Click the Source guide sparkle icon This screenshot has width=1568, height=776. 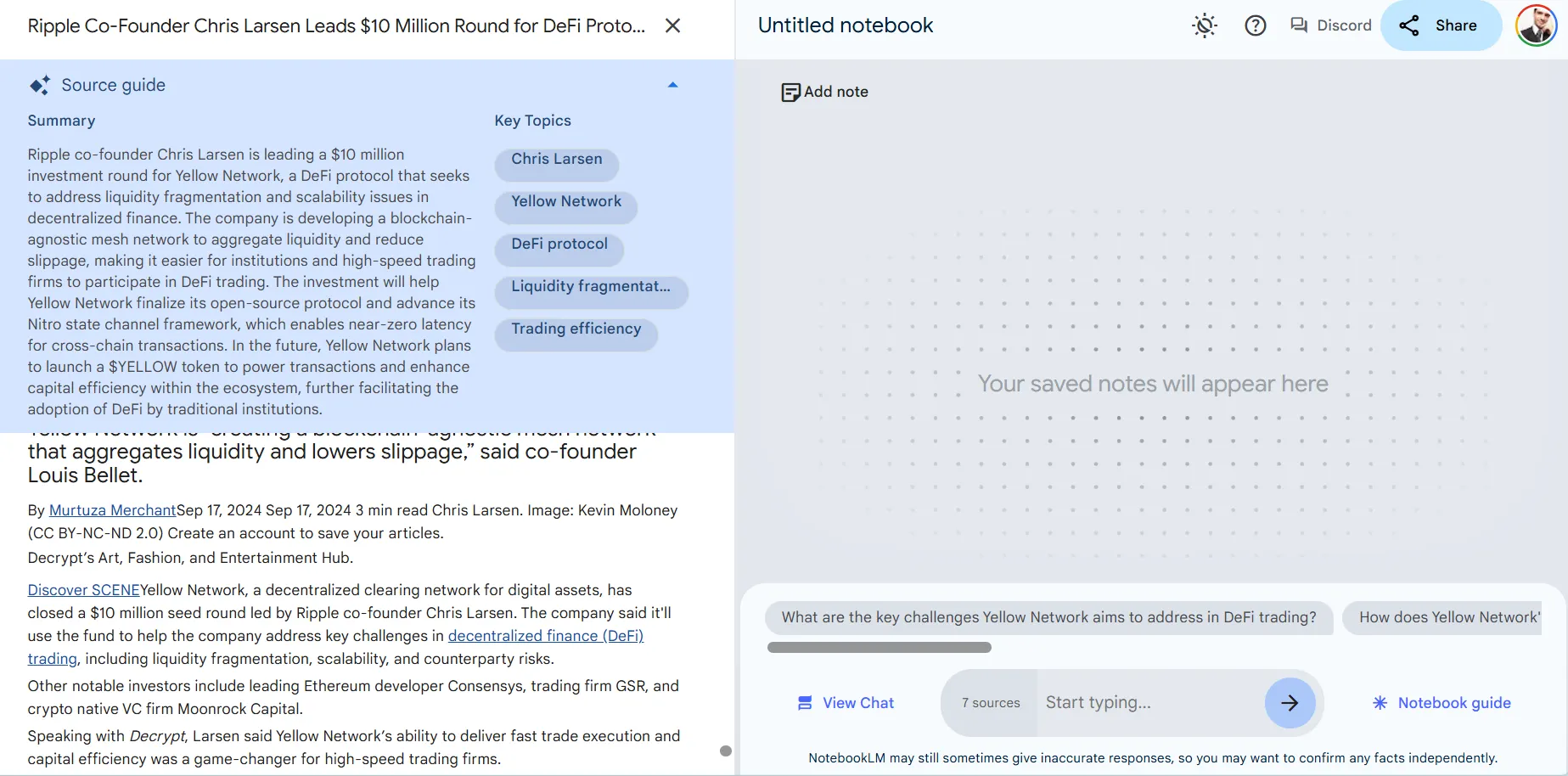point(40,85)
